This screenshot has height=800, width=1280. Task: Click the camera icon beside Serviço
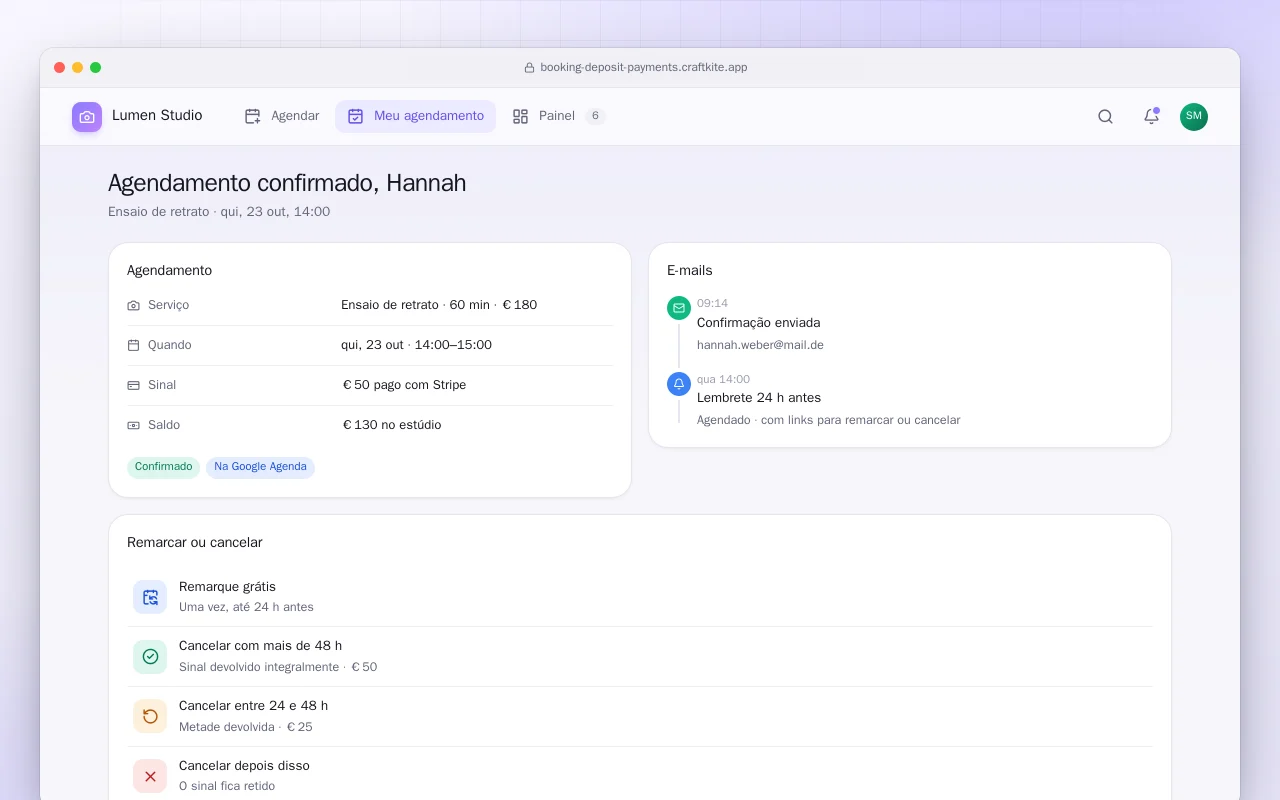[x=134, y=305]
